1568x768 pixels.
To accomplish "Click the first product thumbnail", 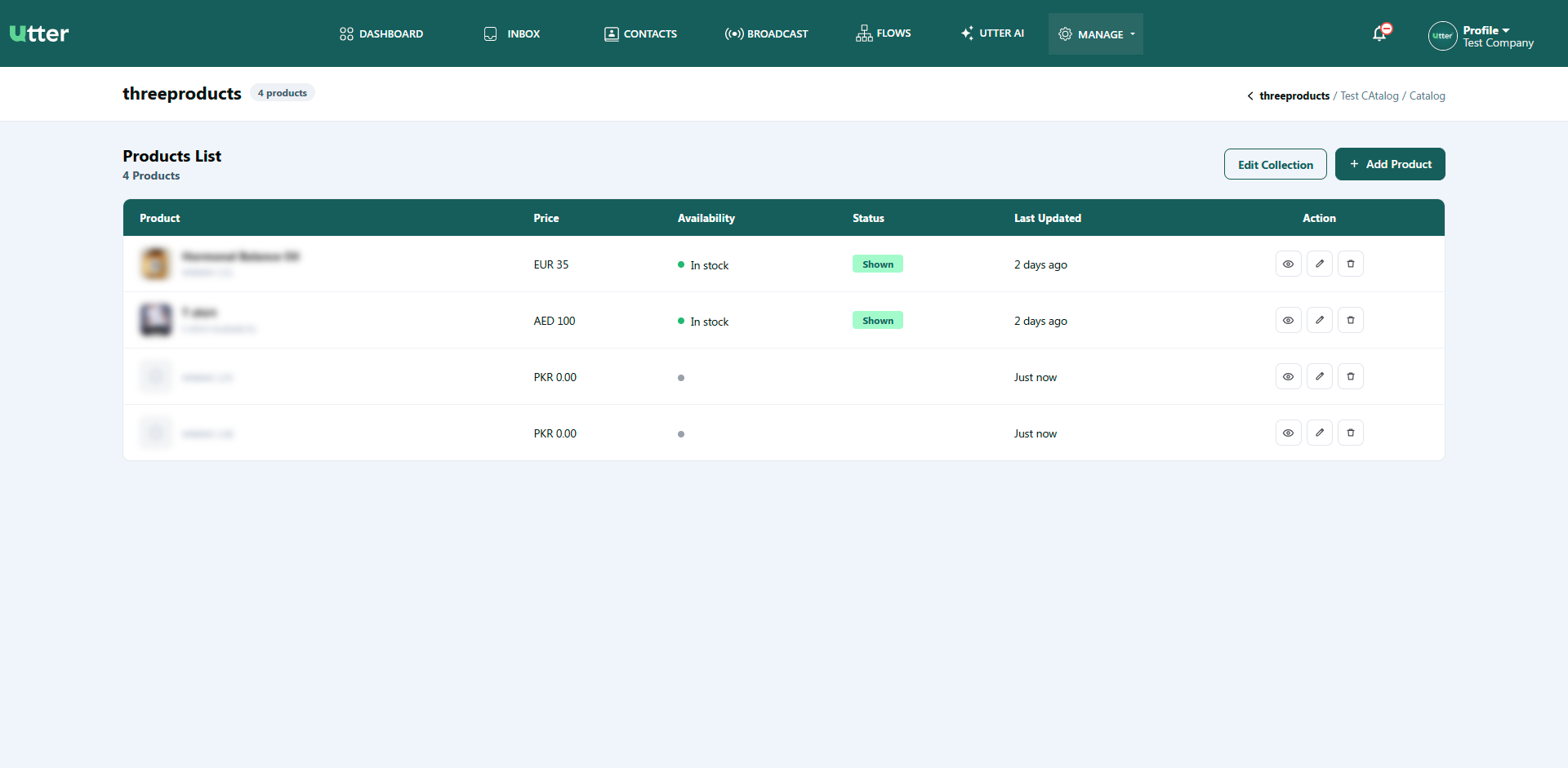I will tap(155, 264).
